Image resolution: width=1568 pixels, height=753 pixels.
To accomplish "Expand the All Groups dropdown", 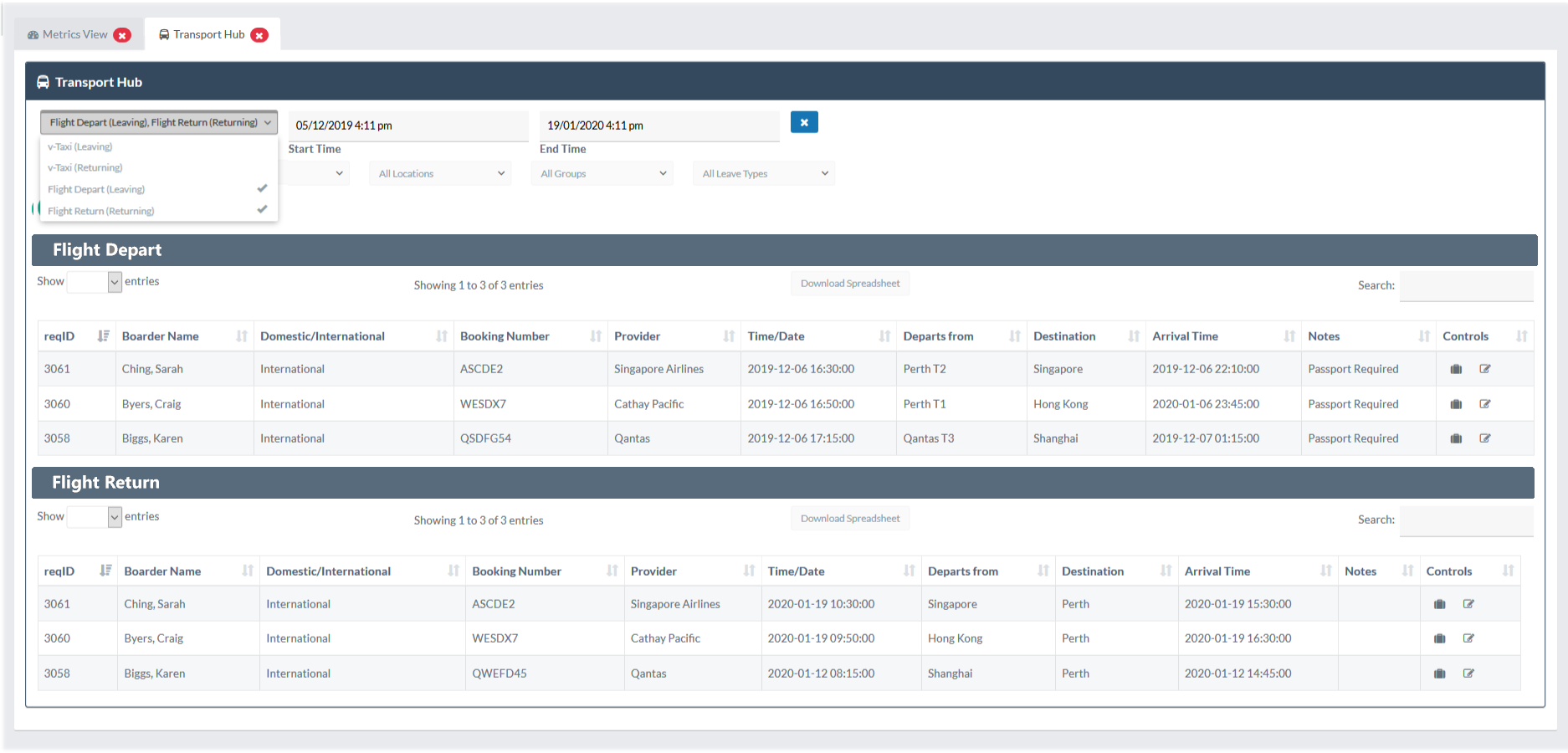I will click(602, 174).
